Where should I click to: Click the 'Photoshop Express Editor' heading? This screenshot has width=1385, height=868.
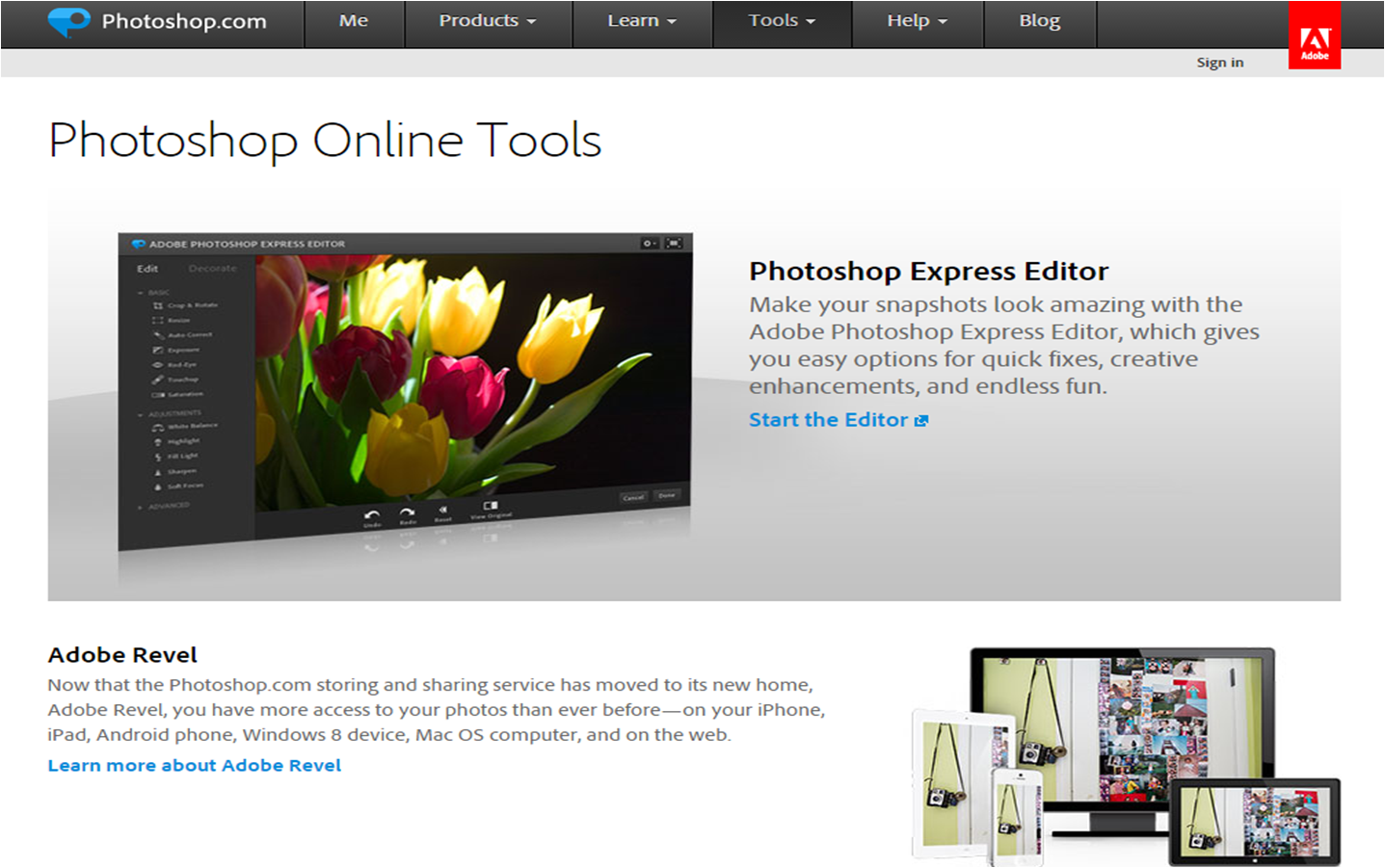click(929, 272)
